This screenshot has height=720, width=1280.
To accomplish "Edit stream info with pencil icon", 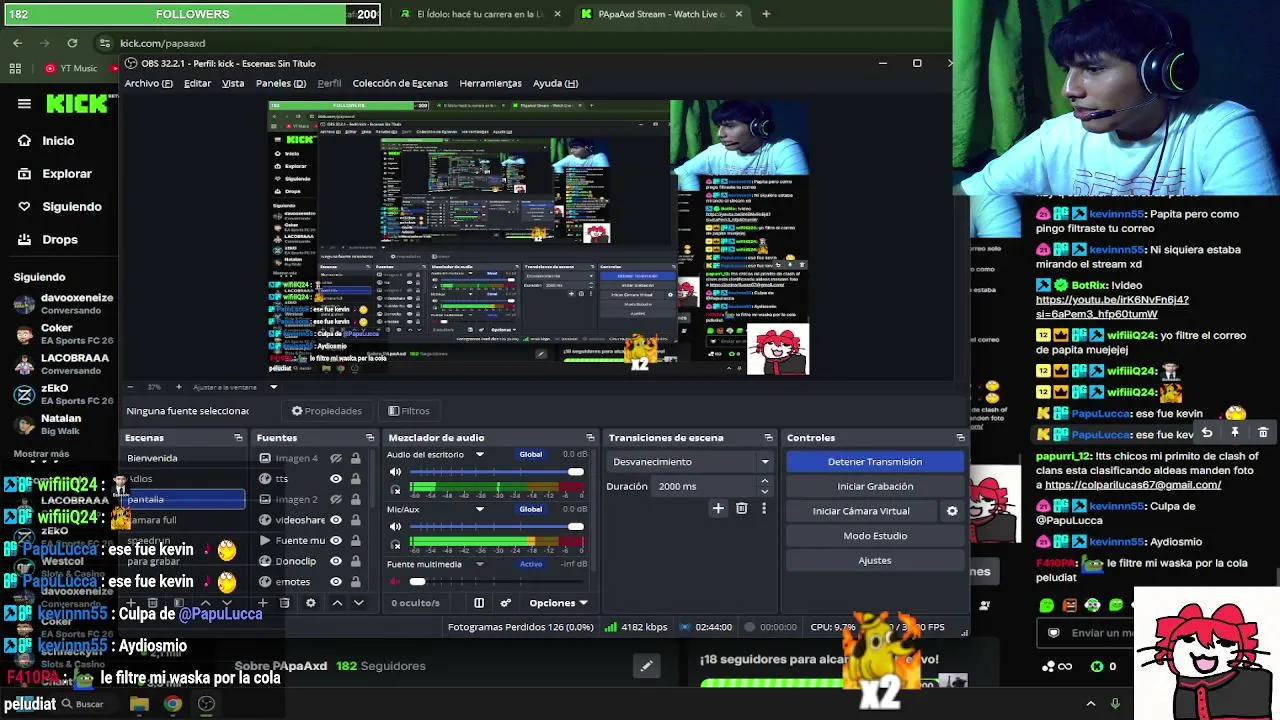I will pos(646,666).
